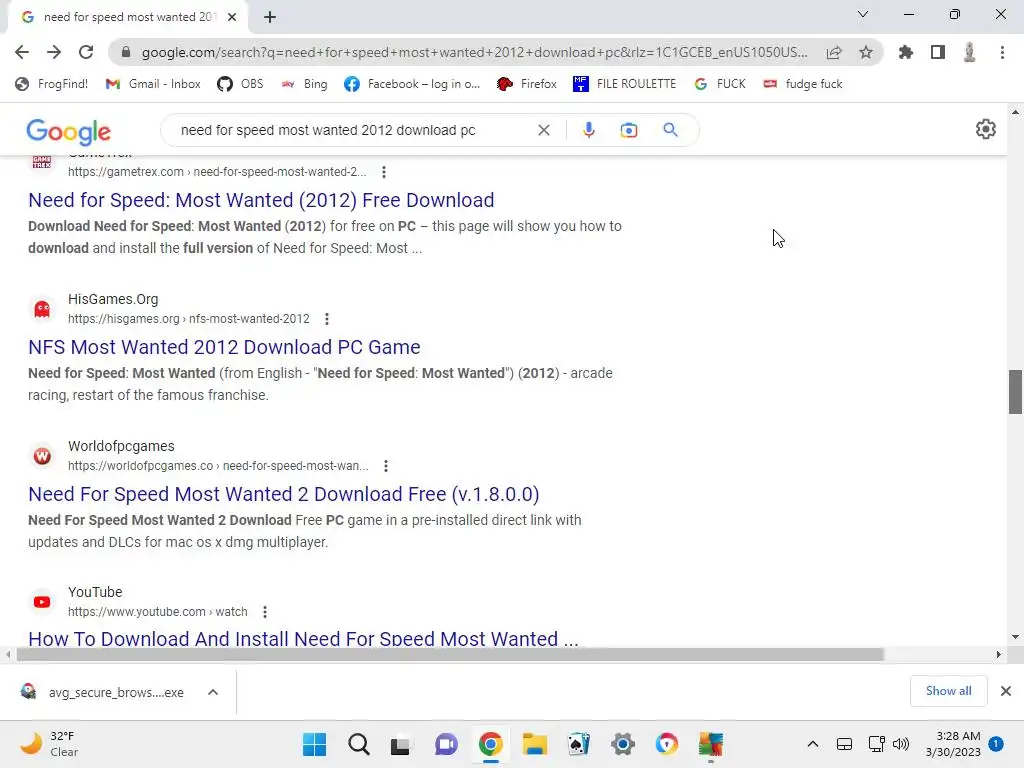Open a new browser tab
Screen dimensions: 1024x768
pyautogui.click(x=270, y=17)
